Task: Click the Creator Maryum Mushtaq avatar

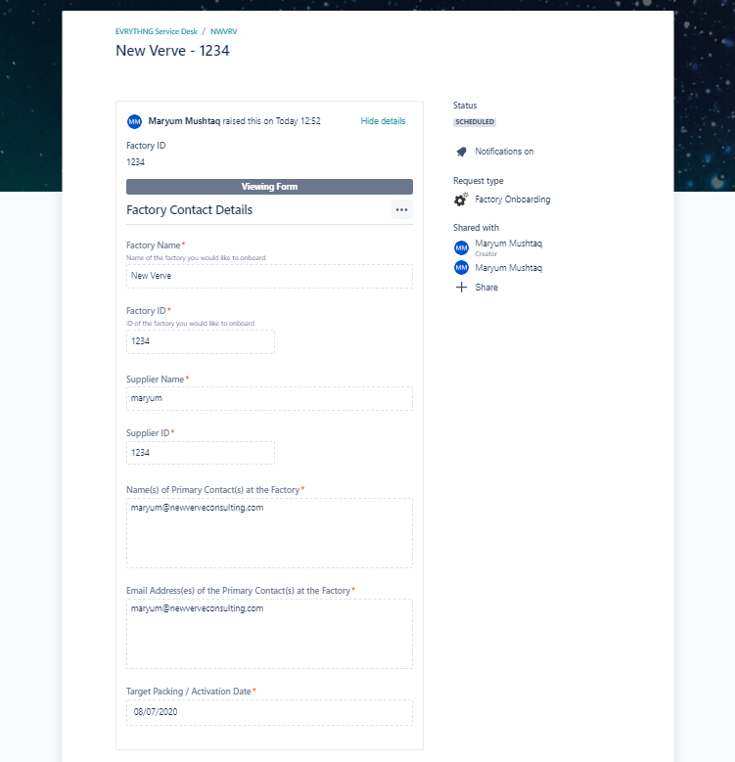Action: point(461,248)
